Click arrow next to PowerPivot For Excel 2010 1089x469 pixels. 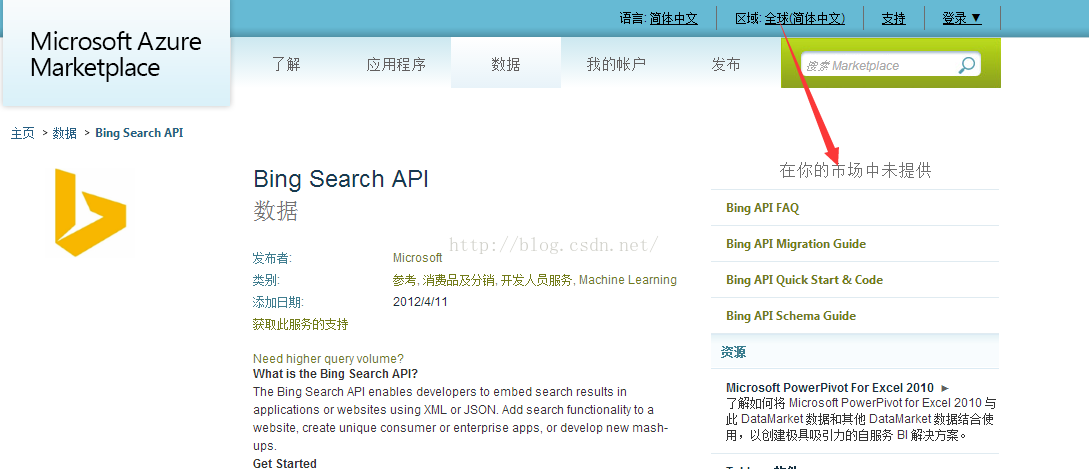coord(945,388)
